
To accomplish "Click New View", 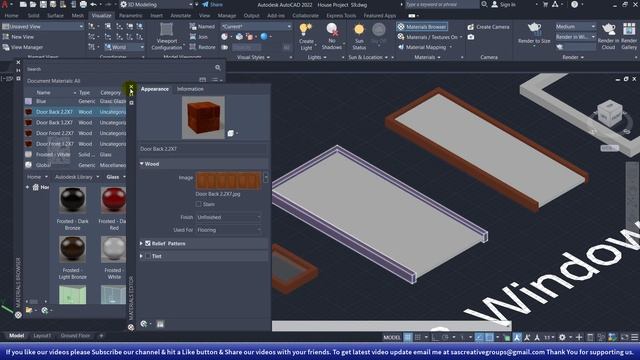I will point(18,37).
